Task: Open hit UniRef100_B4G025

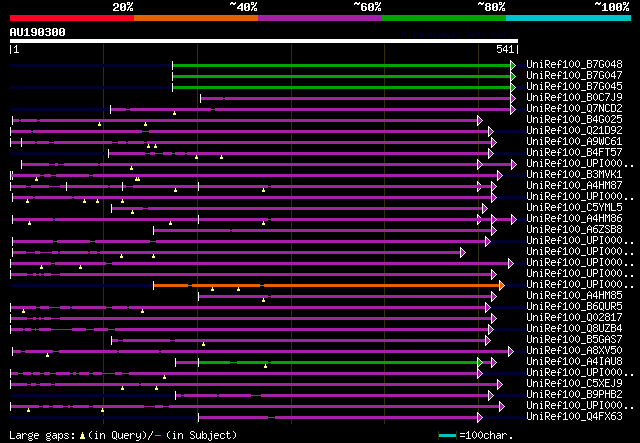Action: click(x=574, y=120)
